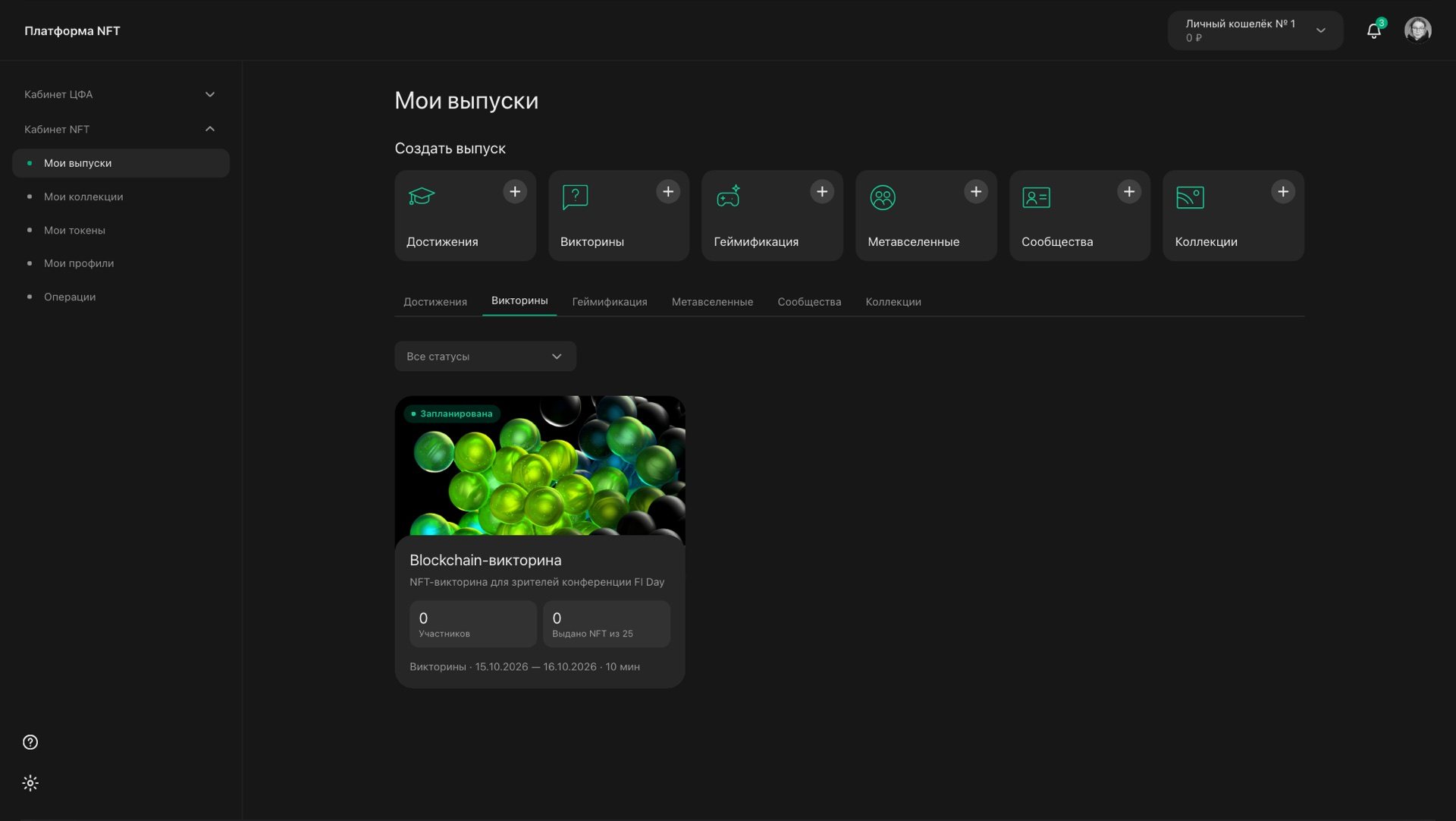Click Выдано NFT из 25 counter
Screen dimensions: 1456x821
pyautogui.click(x=607, y=624)
